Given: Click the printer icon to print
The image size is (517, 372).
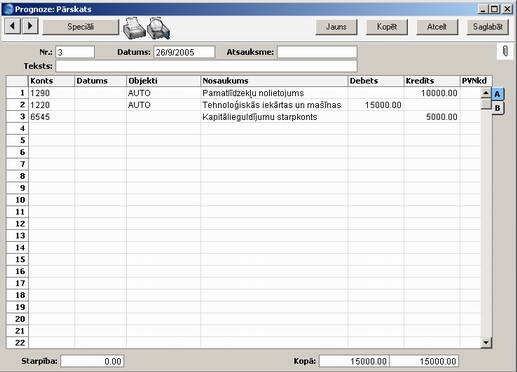Looking at the screenshot, I should click(x=134, y=28).
